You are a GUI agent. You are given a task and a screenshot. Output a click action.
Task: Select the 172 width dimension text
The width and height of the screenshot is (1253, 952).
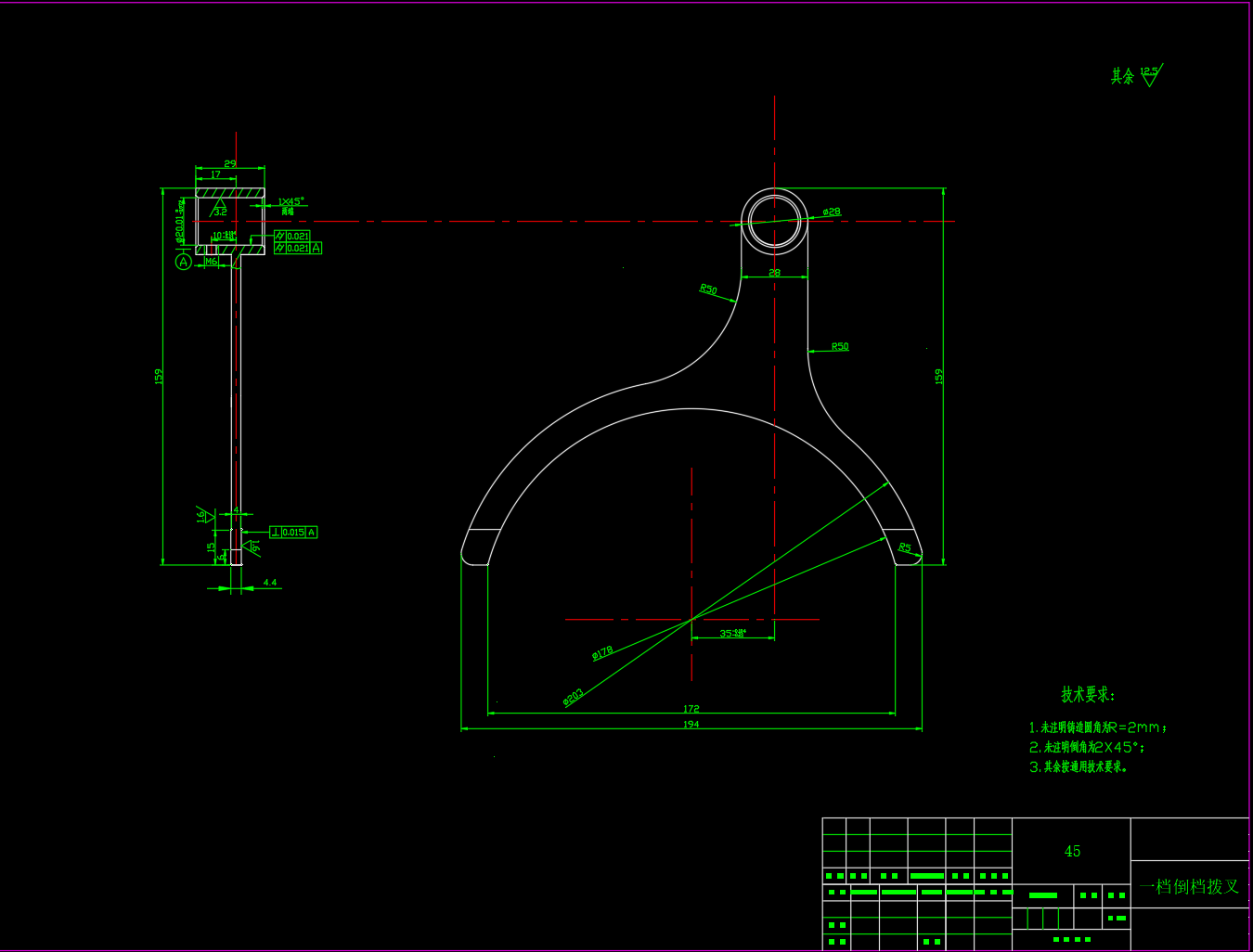[691, 708]
